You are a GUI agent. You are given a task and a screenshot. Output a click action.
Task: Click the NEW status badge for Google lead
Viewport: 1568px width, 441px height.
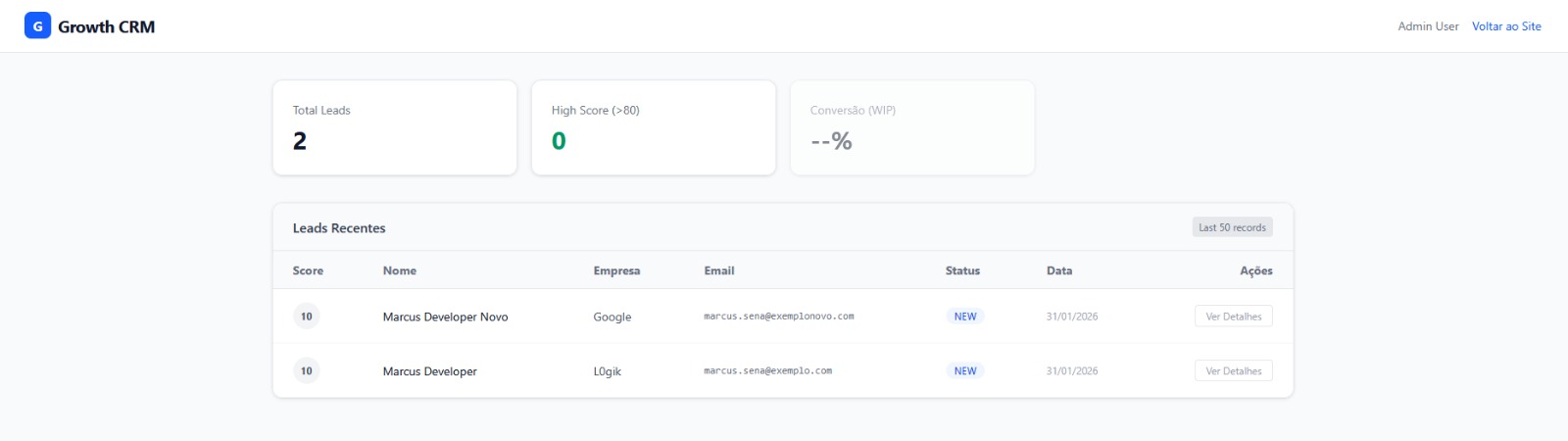964,317
